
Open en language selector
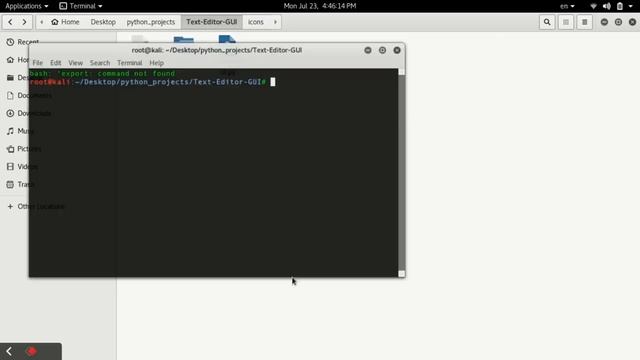coord(567,6)
